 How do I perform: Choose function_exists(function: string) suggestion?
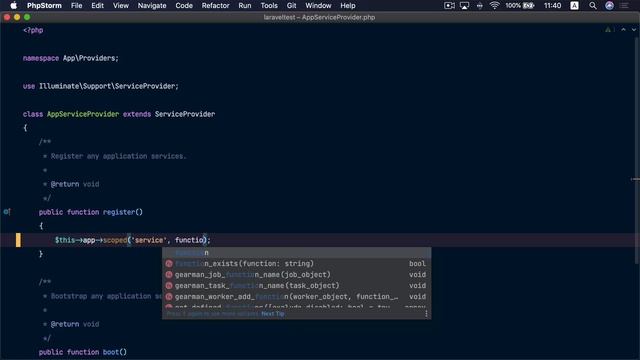coord(296,264)
